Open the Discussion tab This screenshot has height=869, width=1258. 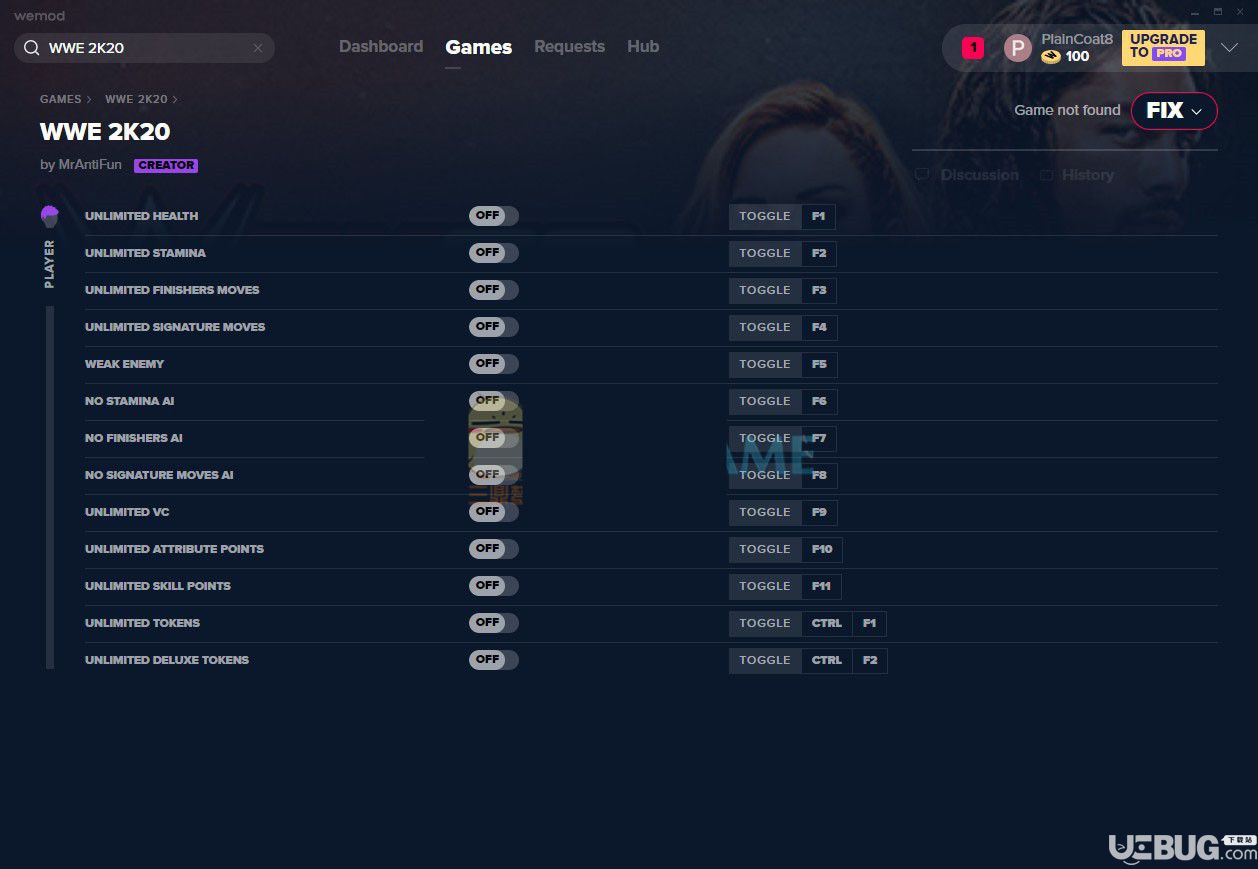[x=967, y=175]
